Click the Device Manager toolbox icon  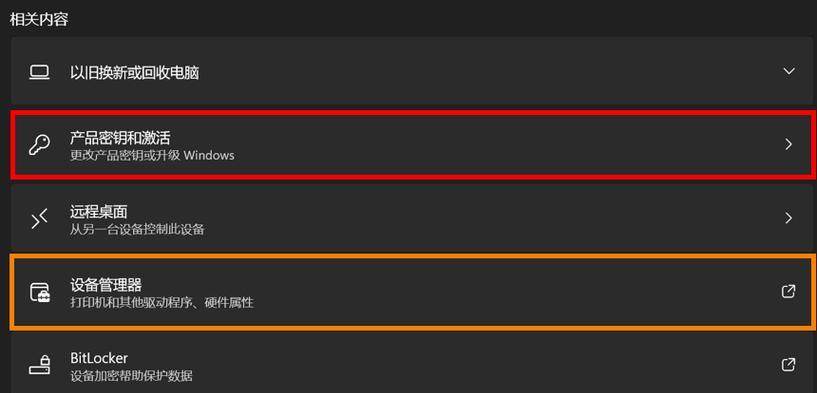click(x=39, y=292)
